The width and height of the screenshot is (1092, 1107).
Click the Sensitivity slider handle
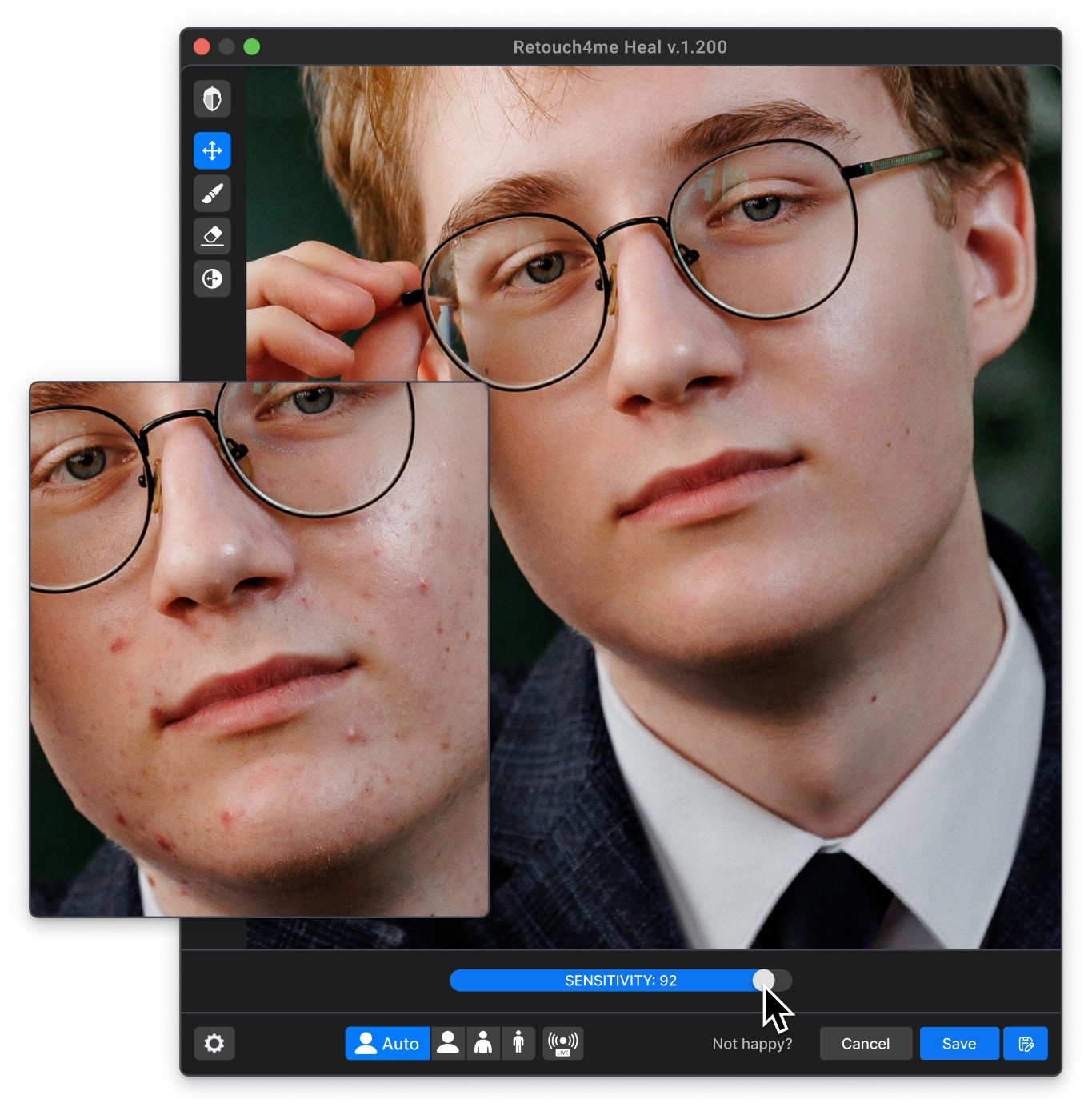tap(766, 981)
